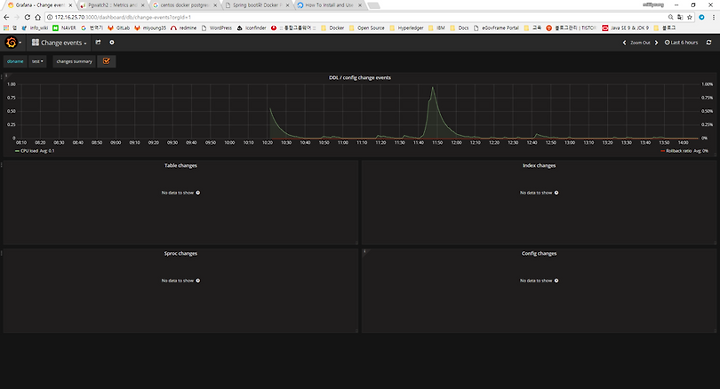
Task: Open the DDL / config change events panel title
Action: click(x=360, y=78)
